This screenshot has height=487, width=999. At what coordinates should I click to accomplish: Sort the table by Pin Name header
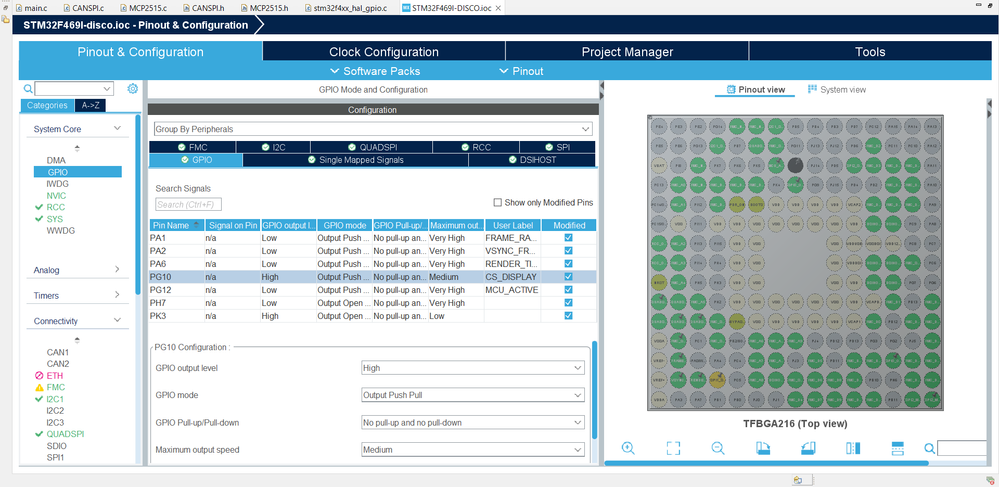point(176,225)
